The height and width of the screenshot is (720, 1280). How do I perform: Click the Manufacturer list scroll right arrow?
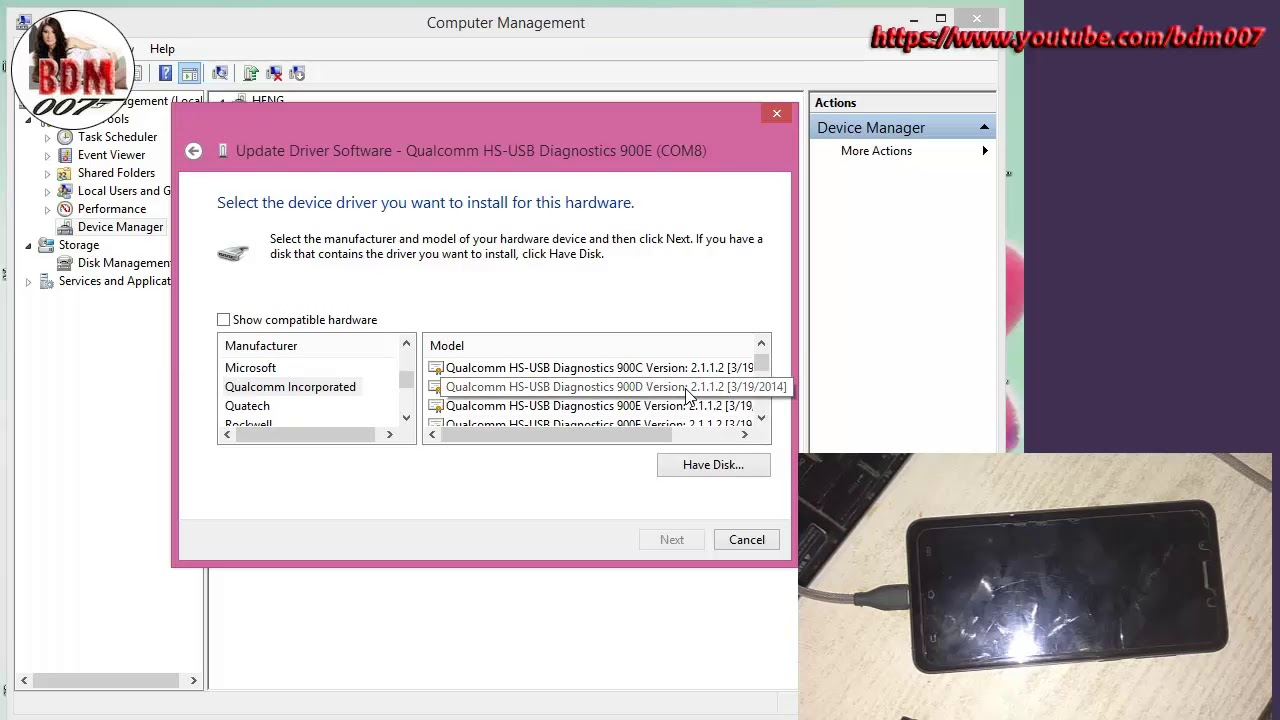coord(390,434)
